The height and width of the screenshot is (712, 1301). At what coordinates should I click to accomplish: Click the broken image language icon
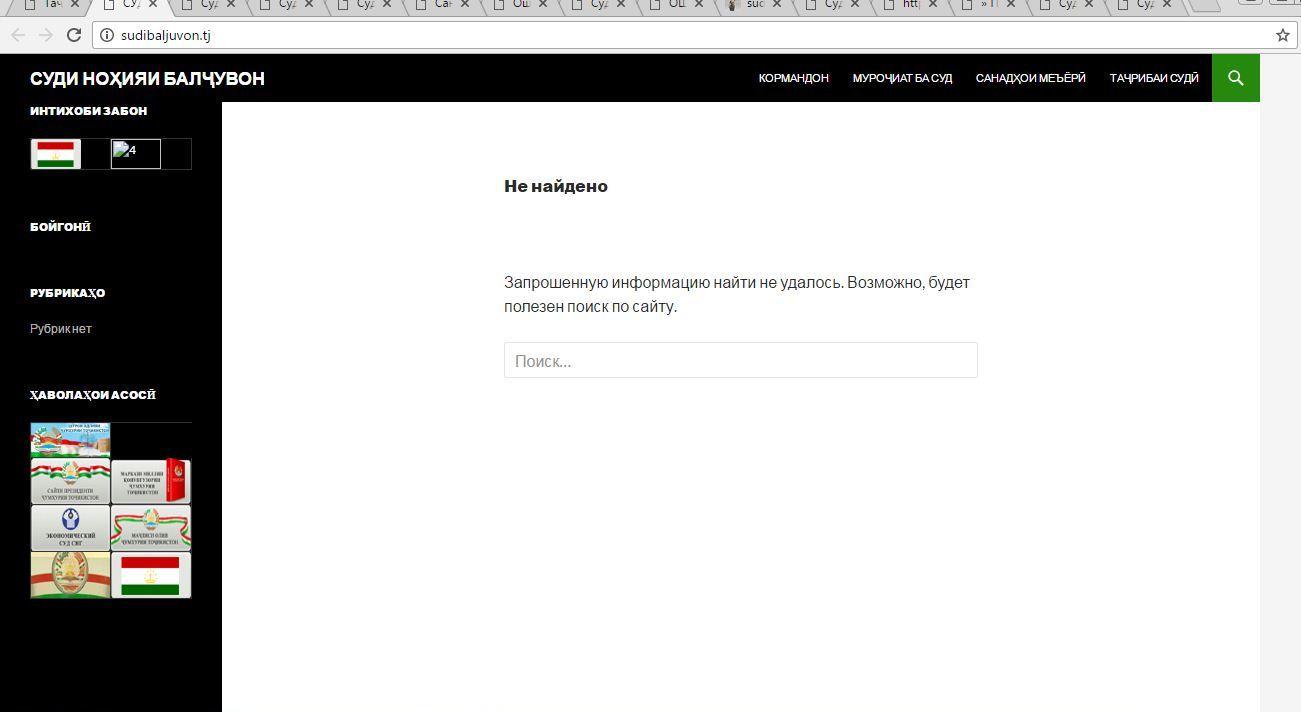coord(135,154)
